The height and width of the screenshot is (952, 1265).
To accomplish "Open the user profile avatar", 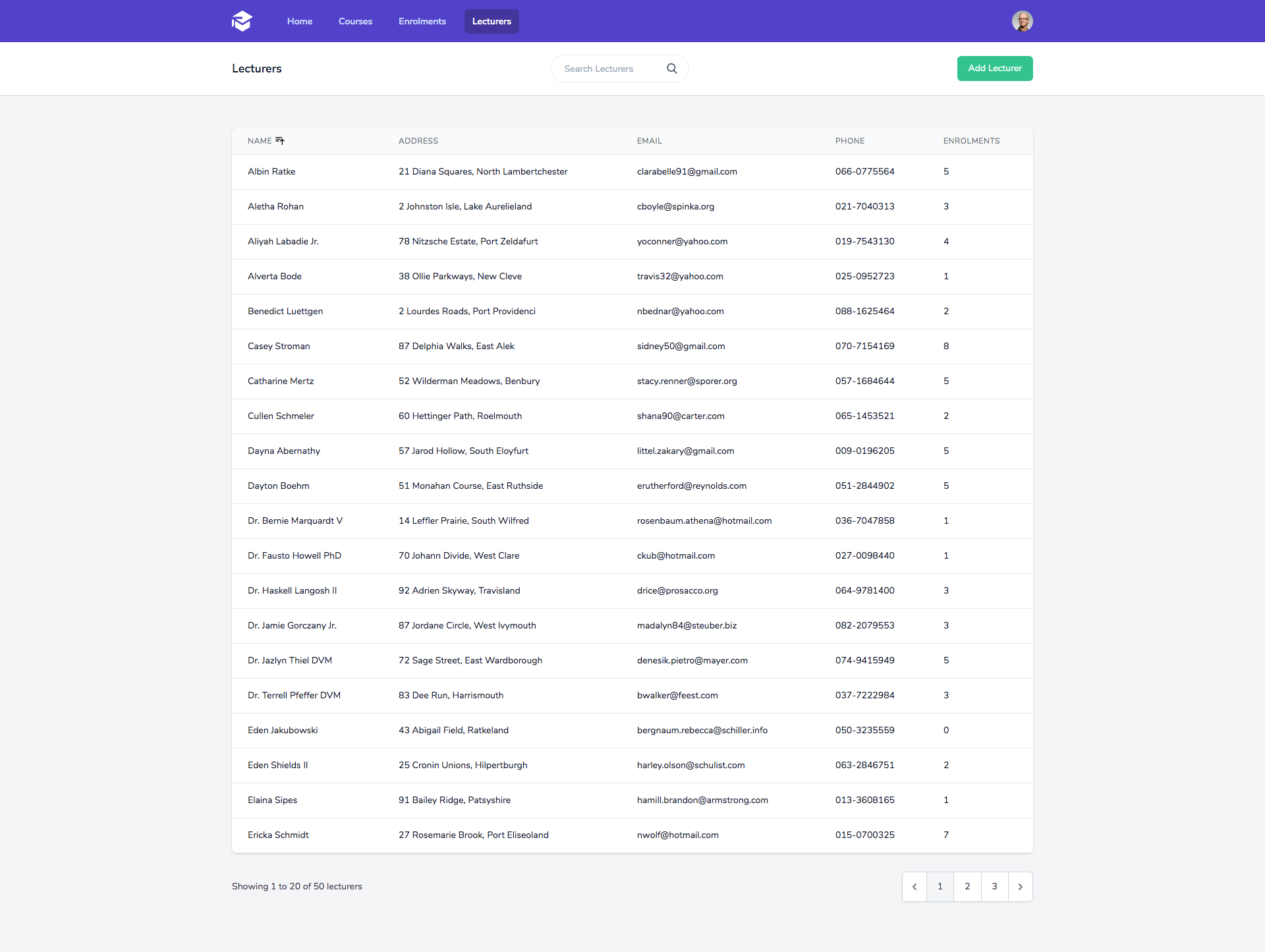I will point(1022,21).
